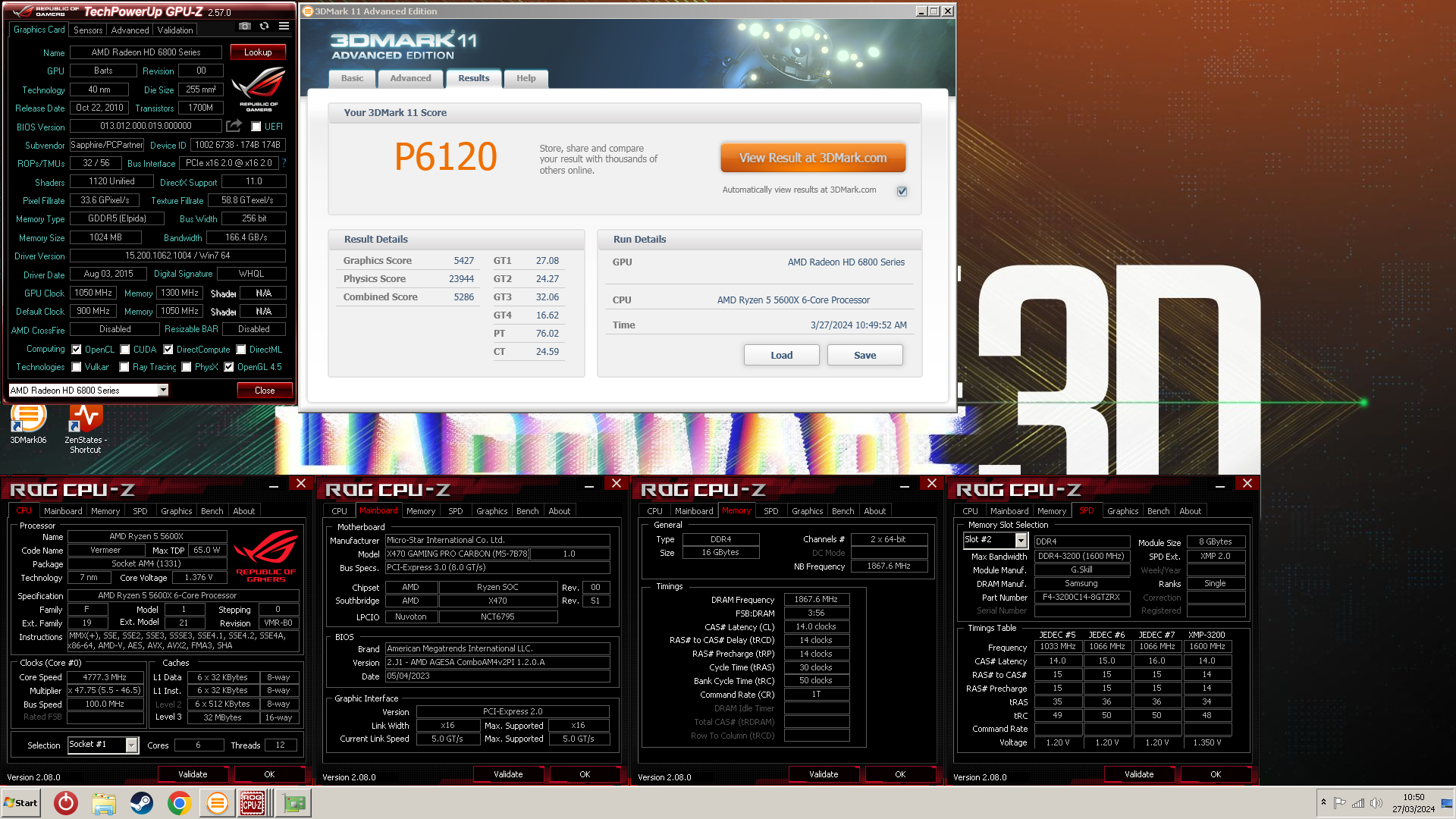Click Save button in Run Details

(864, 355)
